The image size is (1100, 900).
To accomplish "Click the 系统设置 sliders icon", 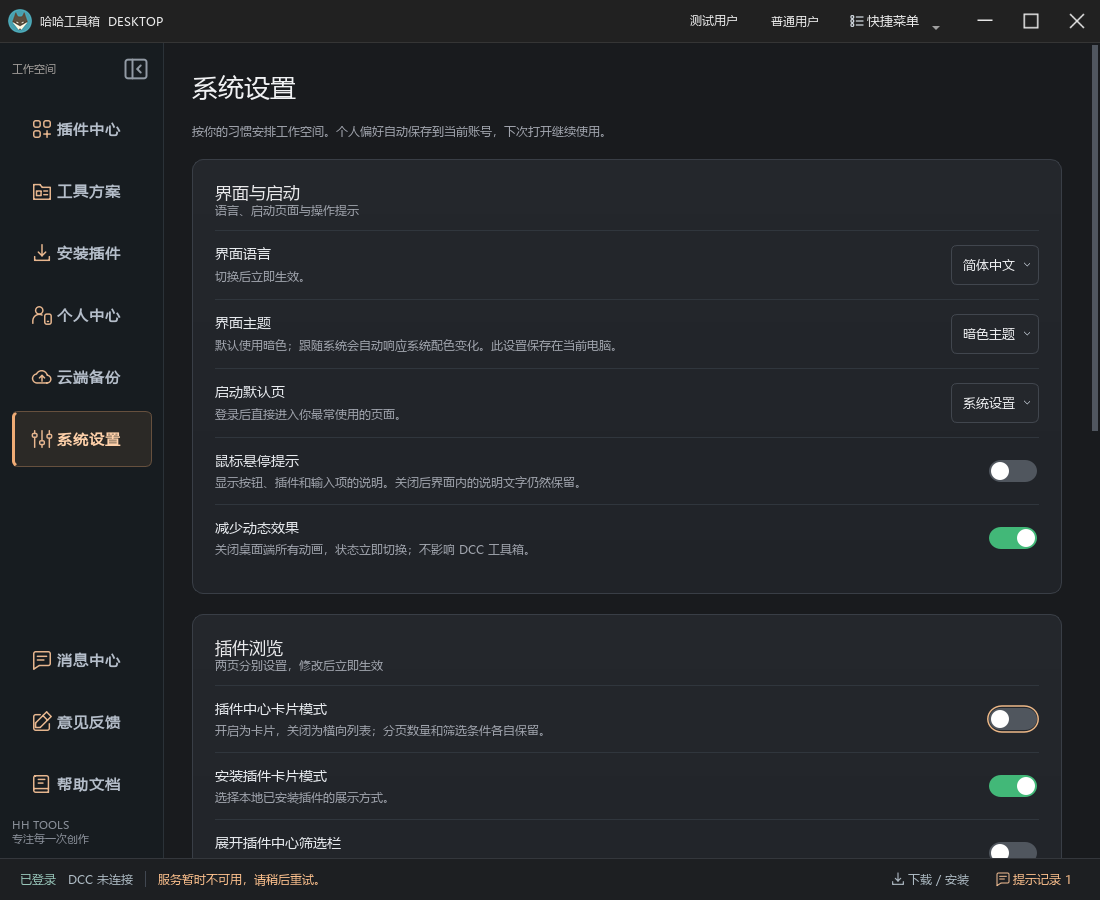I will pyautogui.click(x=41, y=439).
